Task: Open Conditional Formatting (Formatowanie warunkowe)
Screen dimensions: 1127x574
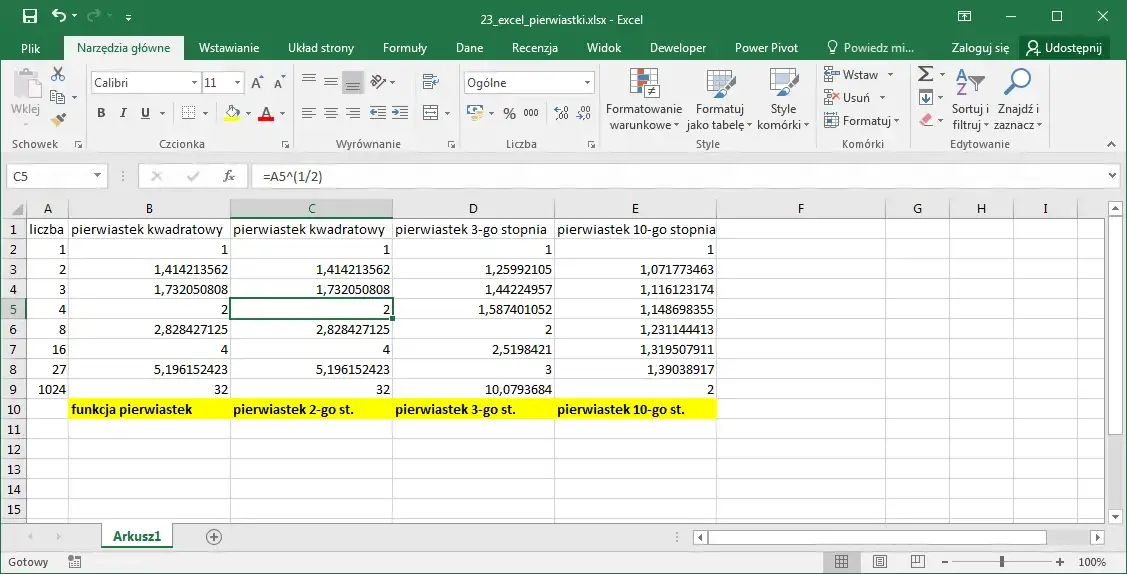Action: (644, 100)
